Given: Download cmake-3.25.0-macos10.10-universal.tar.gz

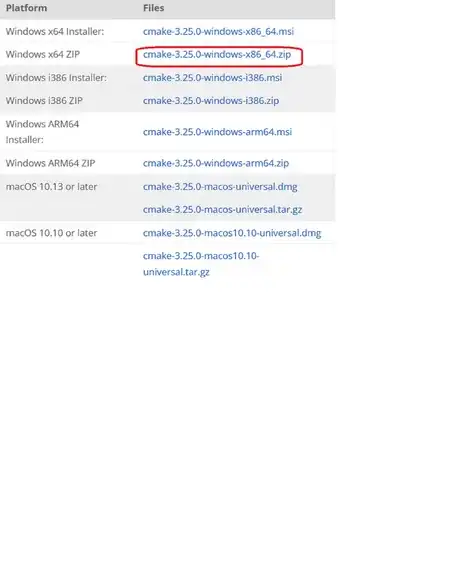Looking at the screenshot, I should [201, 264].
